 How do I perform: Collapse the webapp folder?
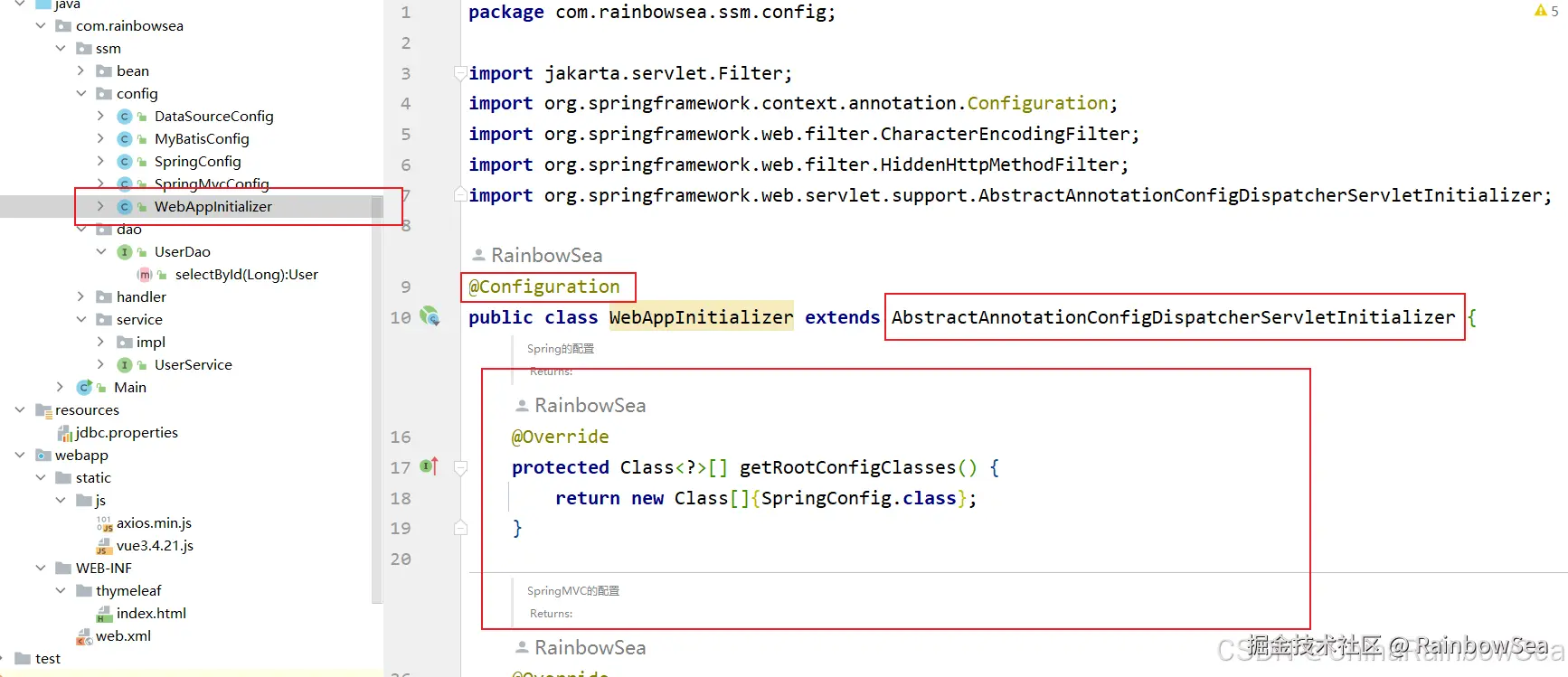pyautogui.click(x=20, y=455)
